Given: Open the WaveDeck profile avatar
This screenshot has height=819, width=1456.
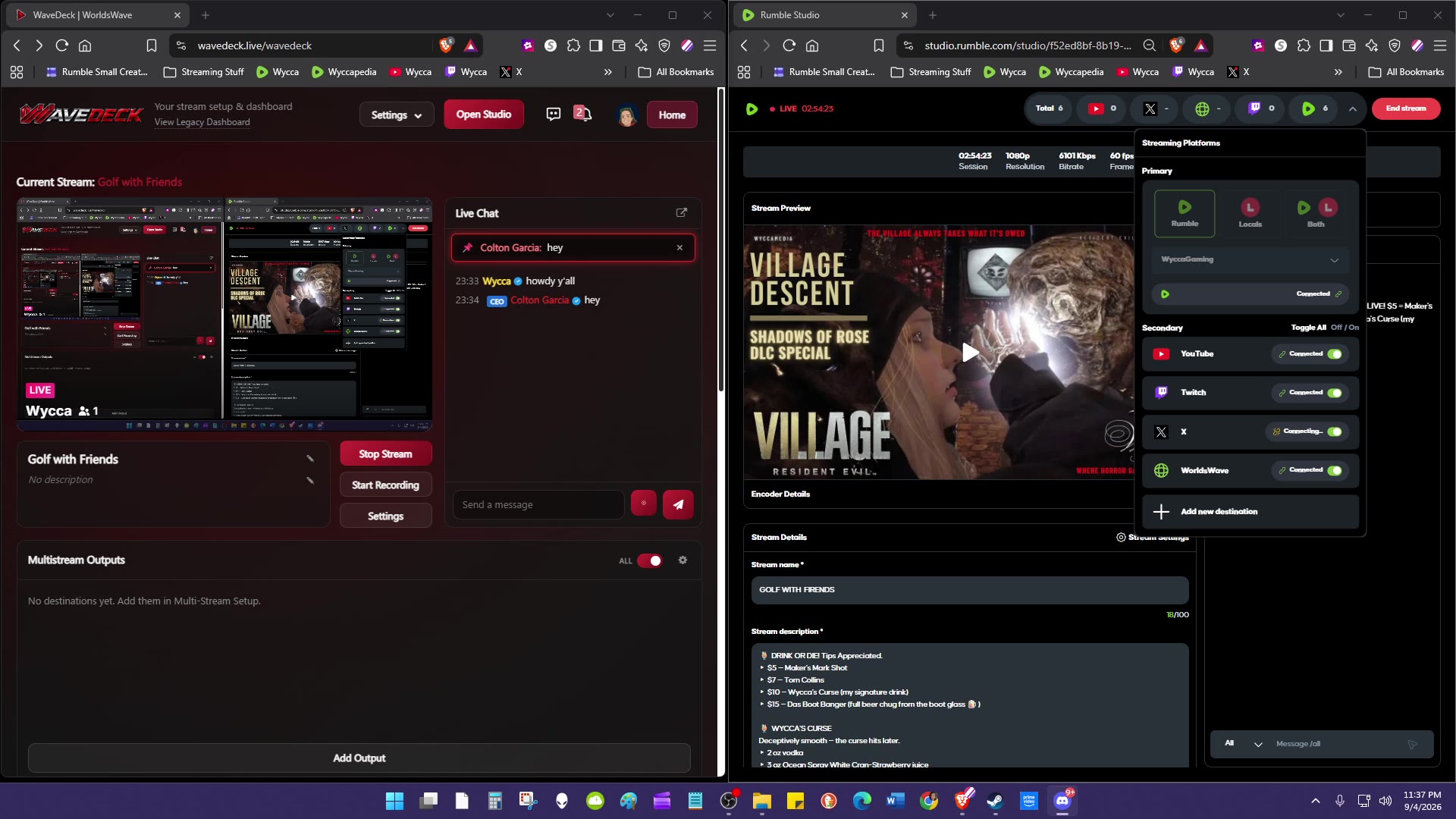Looking at the screenshot, I should pos(626,115).
